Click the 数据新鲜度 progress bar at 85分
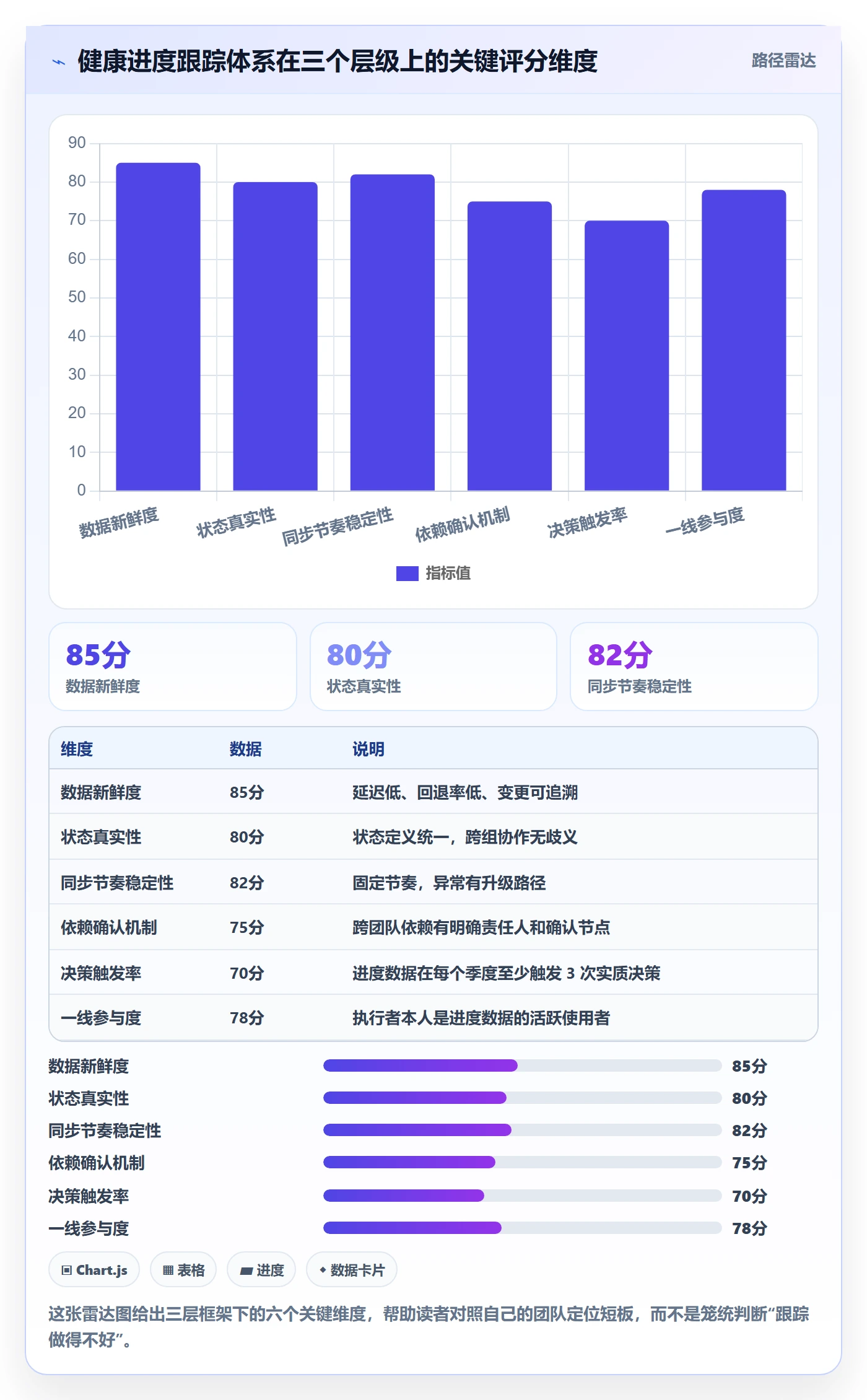867x1400 pixels. point(523,1065)
